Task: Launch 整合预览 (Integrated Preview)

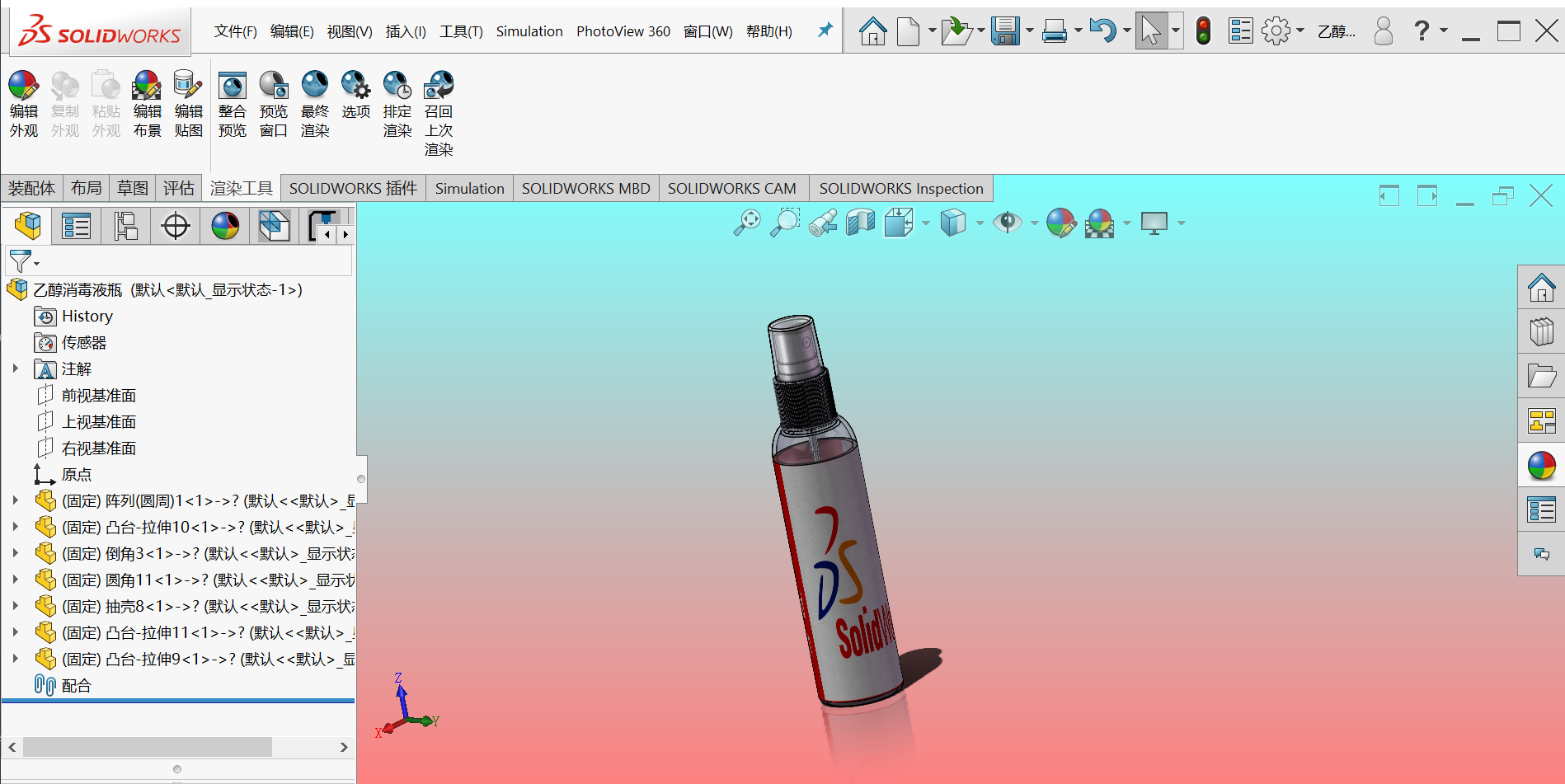Action: tap(232, 103)
